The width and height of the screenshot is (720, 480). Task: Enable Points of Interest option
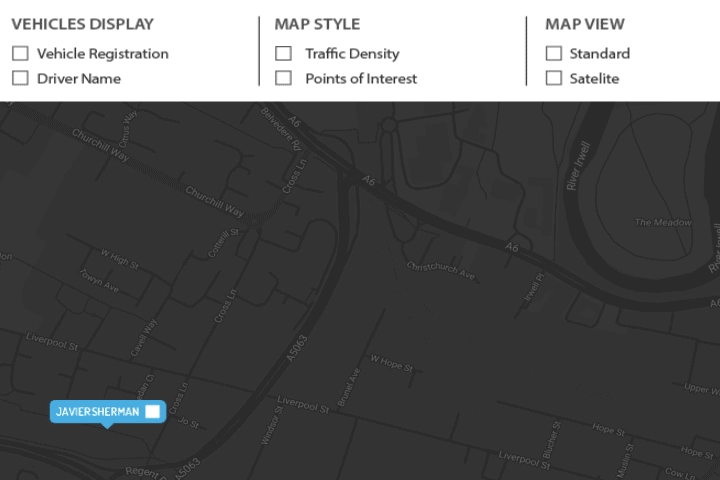coord(284,79)
